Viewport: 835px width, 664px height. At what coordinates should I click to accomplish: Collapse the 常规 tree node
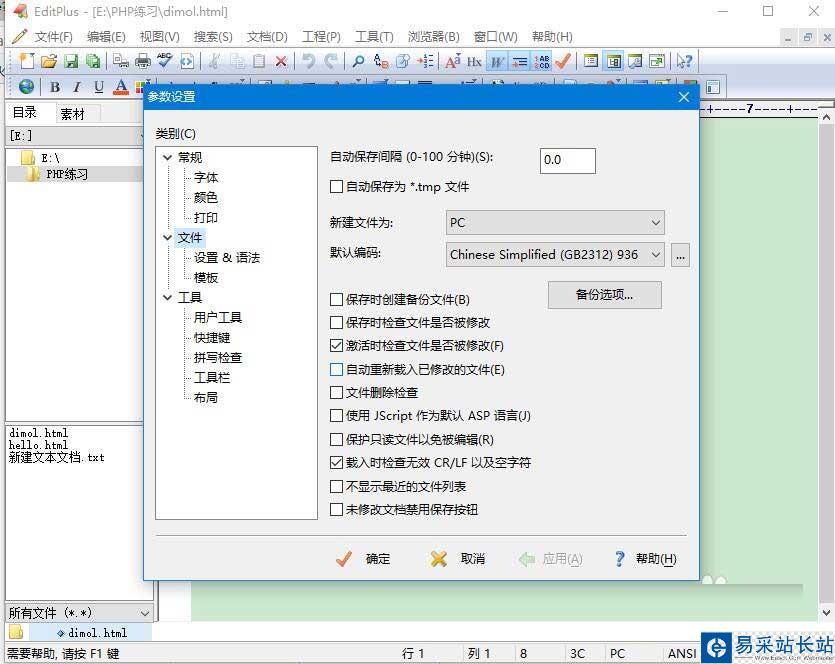click(168, 157)
